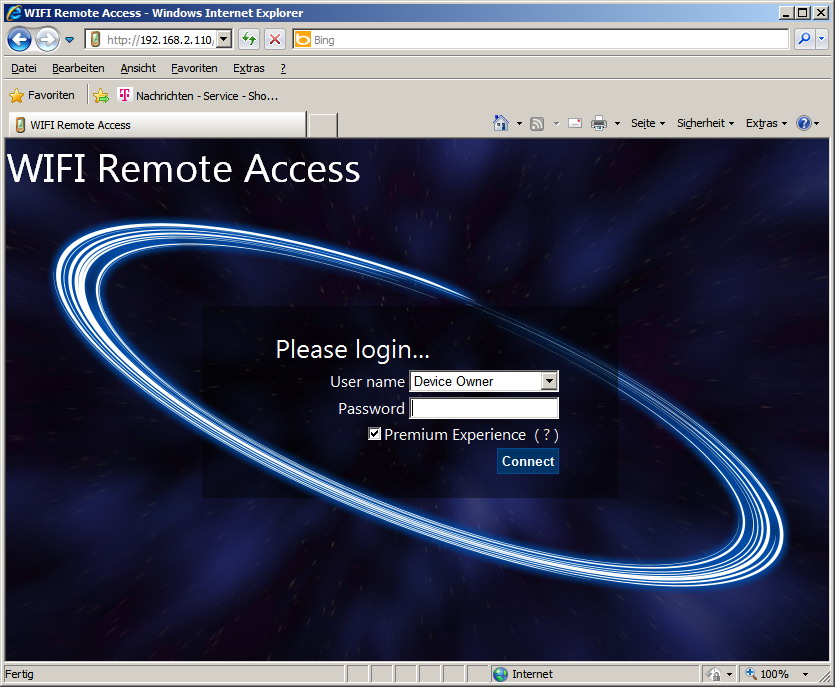
Task: Open the Sicherheit command bar menu
Action: (x=706, y=123)
